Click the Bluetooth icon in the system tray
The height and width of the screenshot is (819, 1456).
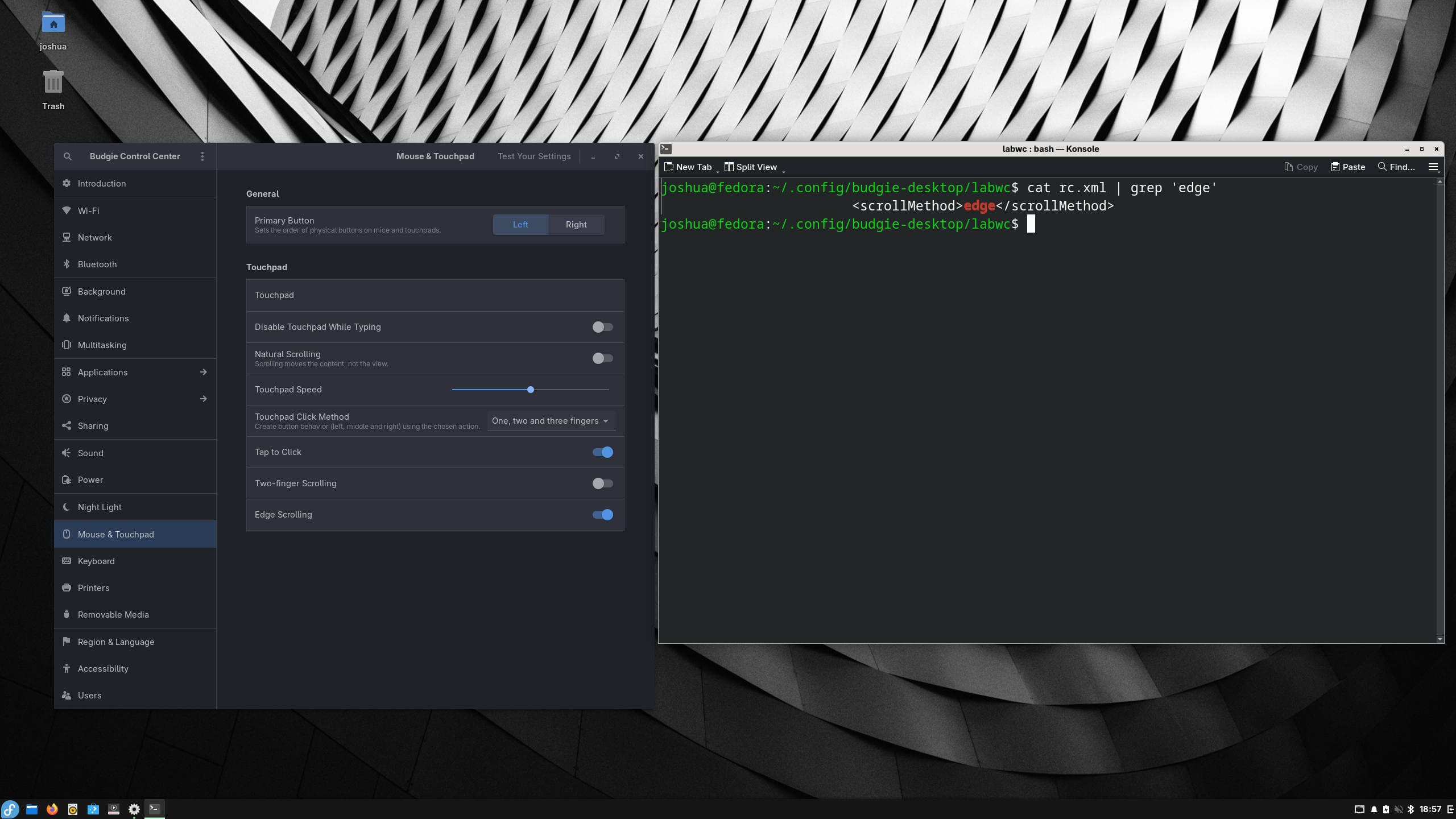(x=1411, y=809)
